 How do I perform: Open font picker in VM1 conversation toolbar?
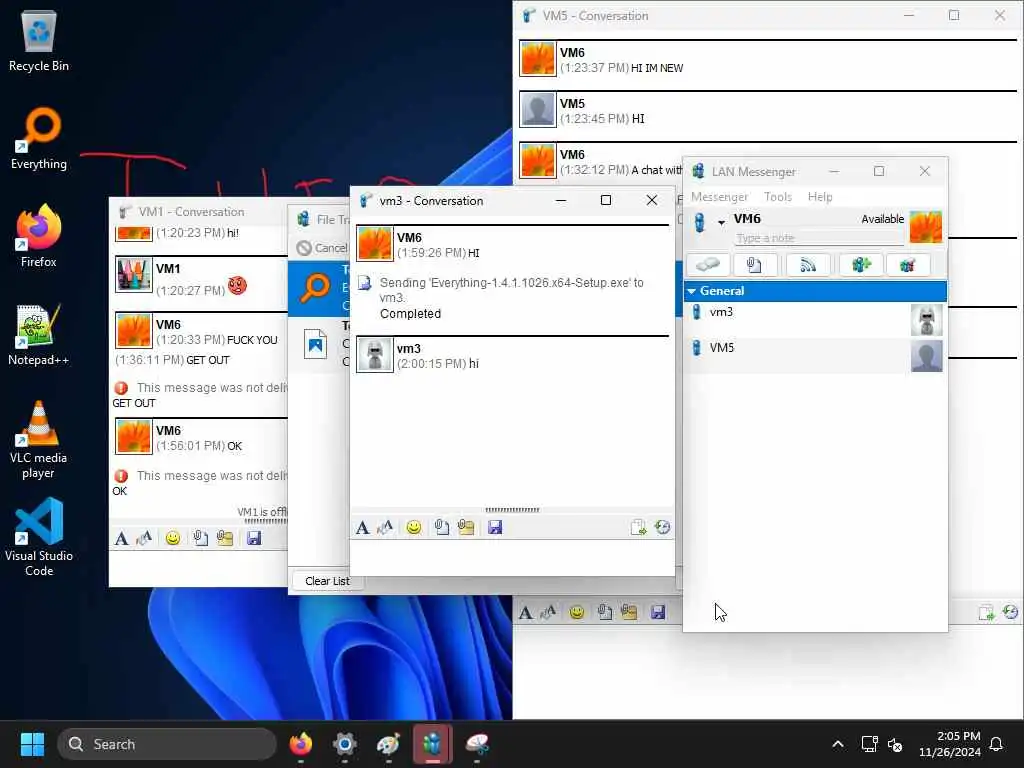[121, 539]
